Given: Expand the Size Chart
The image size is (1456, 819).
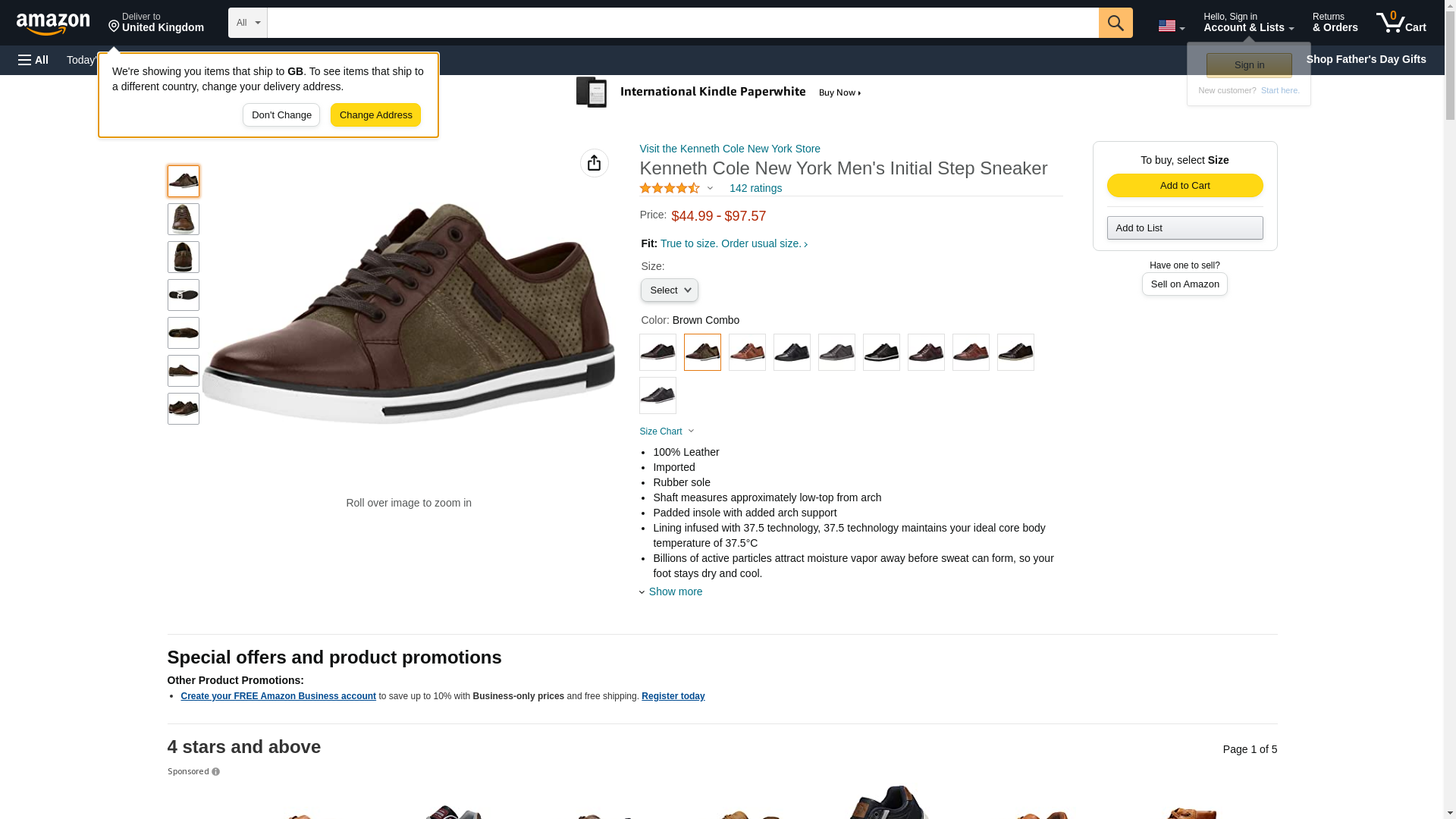Looking at the screenshot, I should point(666,431).
